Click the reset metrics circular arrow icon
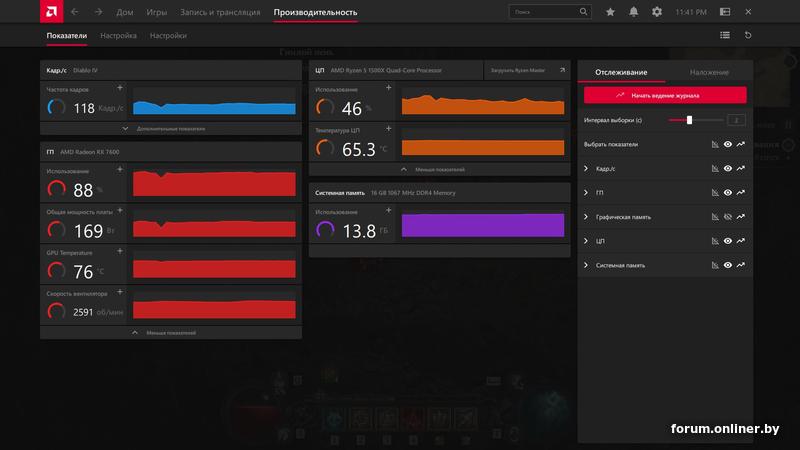This screenshot has height=450, width=800. 748,35
